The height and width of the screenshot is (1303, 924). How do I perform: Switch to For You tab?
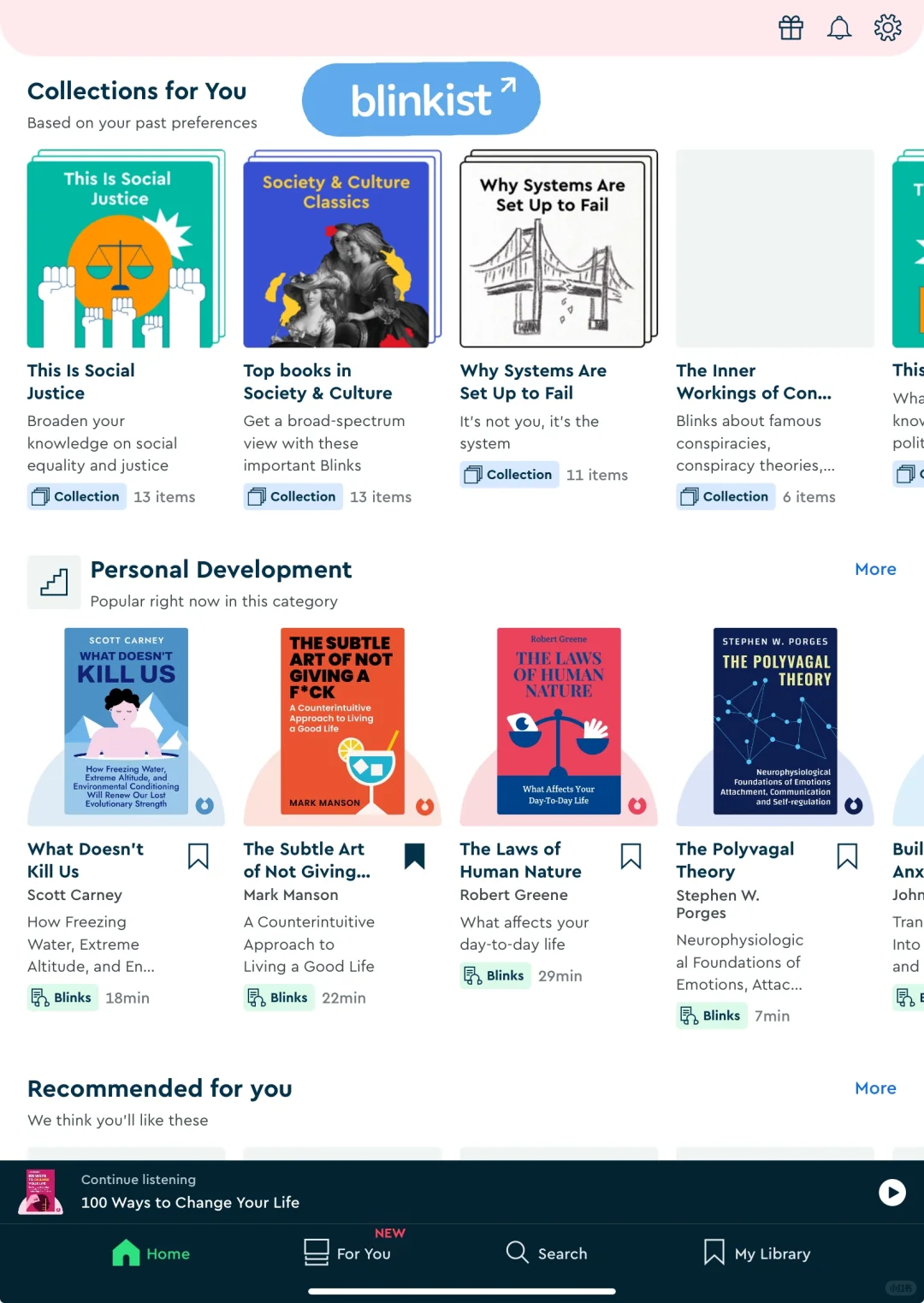[347, 1253]
